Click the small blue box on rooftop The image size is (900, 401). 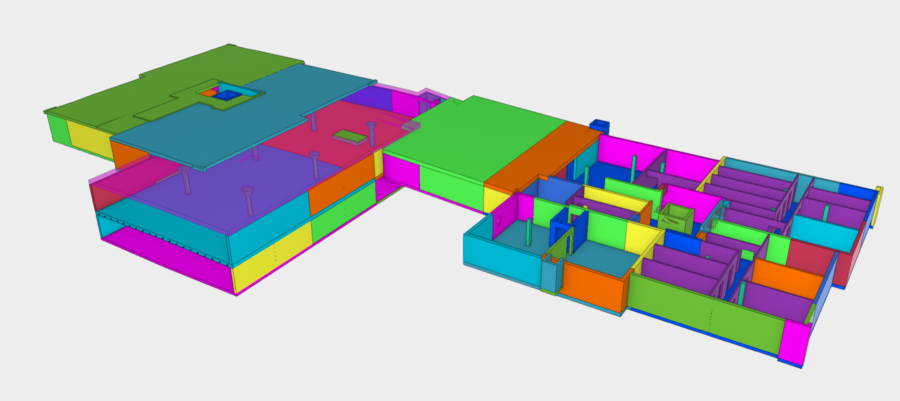click(x=599, y=127)
